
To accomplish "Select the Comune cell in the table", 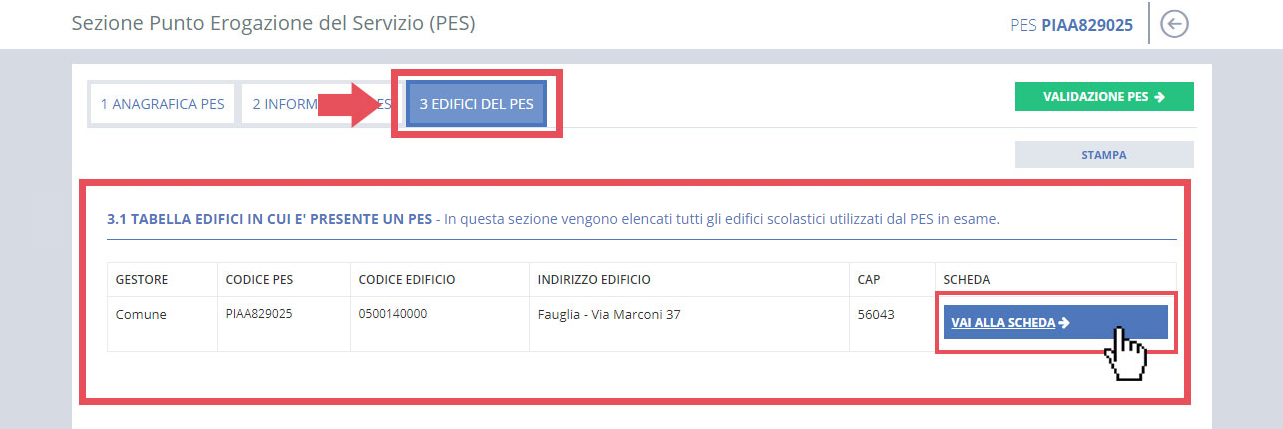I will (x=141, y=314).
